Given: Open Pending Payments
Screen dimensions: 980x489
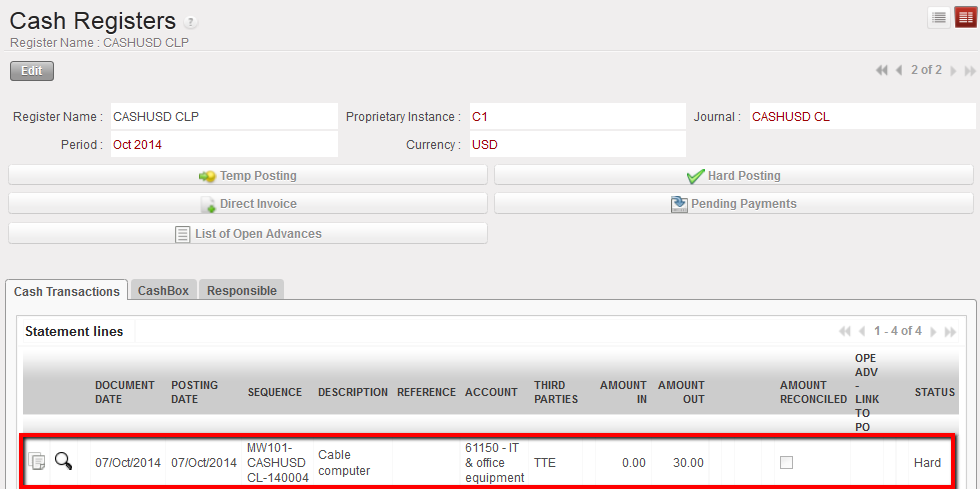Looking at the screenshot, I should 733,204.
